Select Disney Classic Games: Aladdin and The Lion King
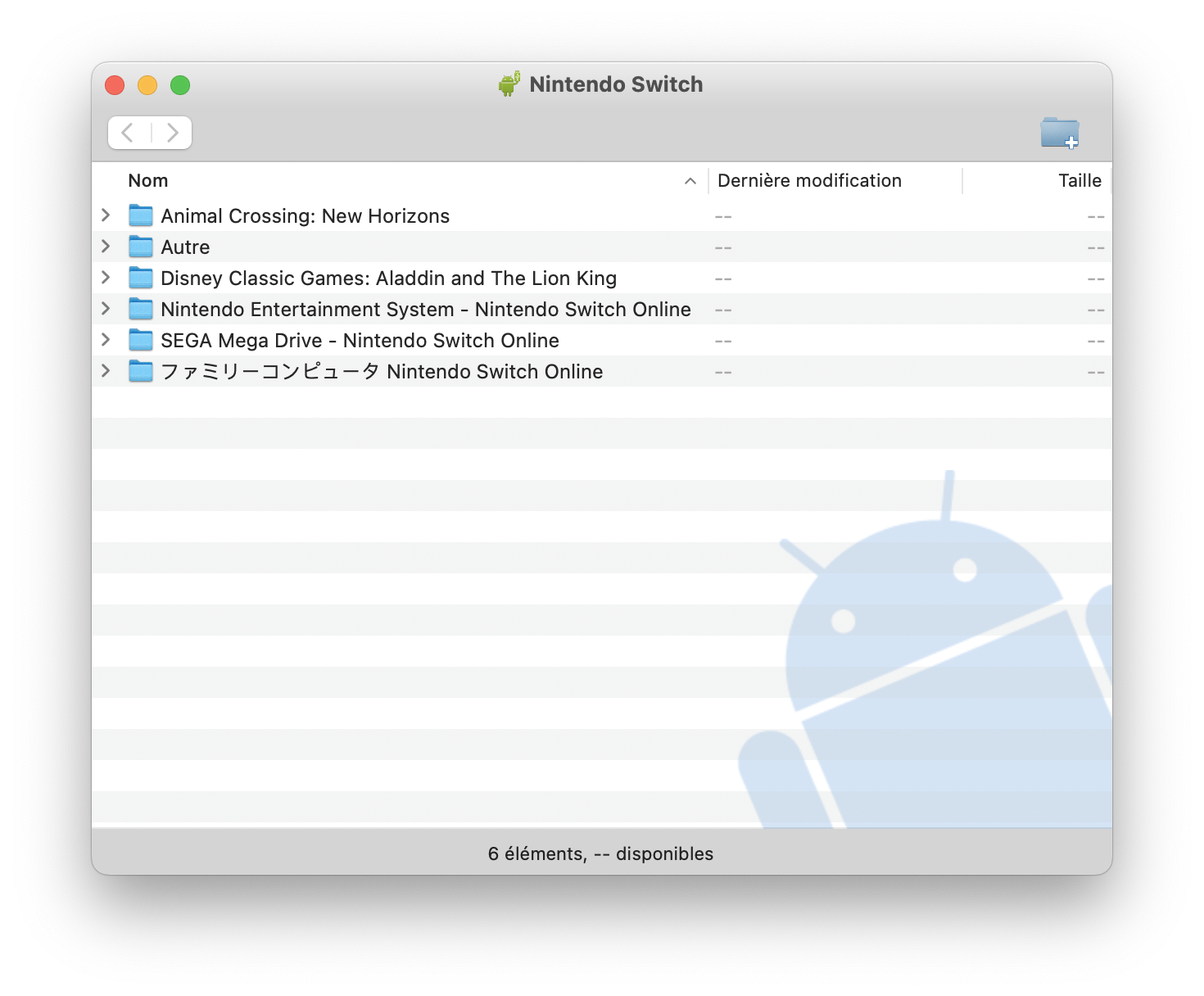 click(389, 278)
